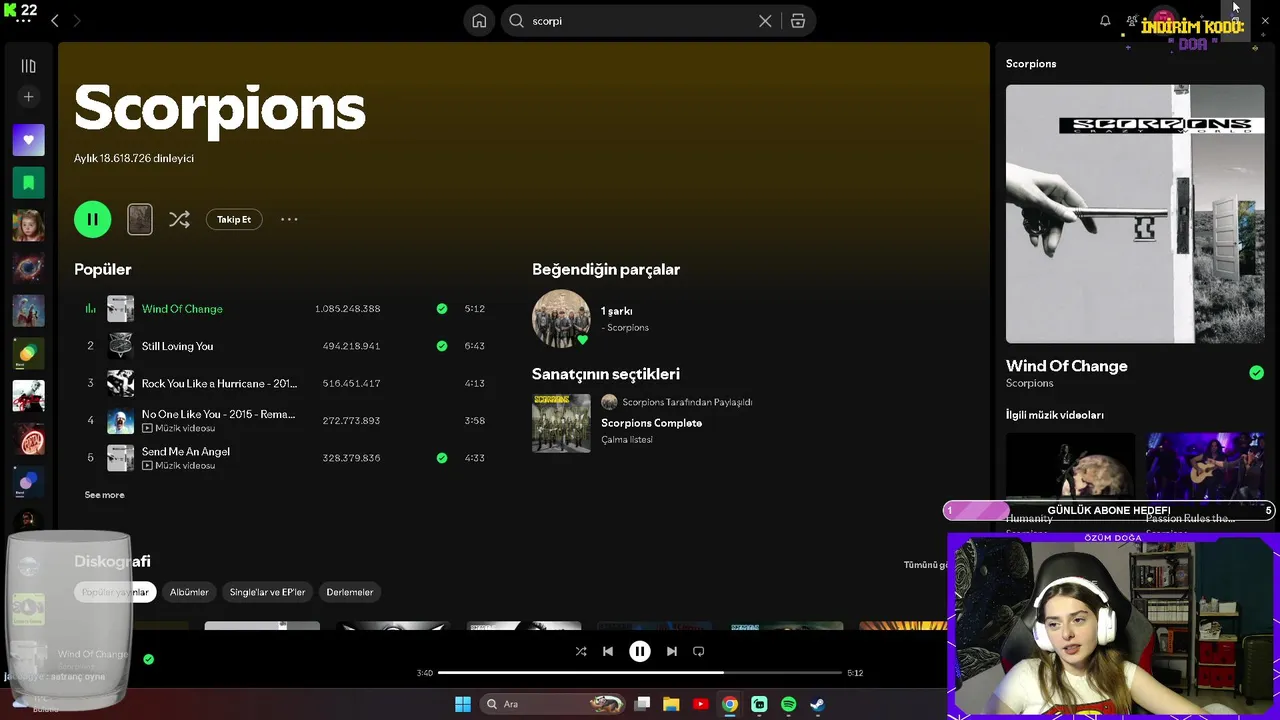Open Steam from the taskbar
This screenshot has height=720, width=1280.
(817, 704)
